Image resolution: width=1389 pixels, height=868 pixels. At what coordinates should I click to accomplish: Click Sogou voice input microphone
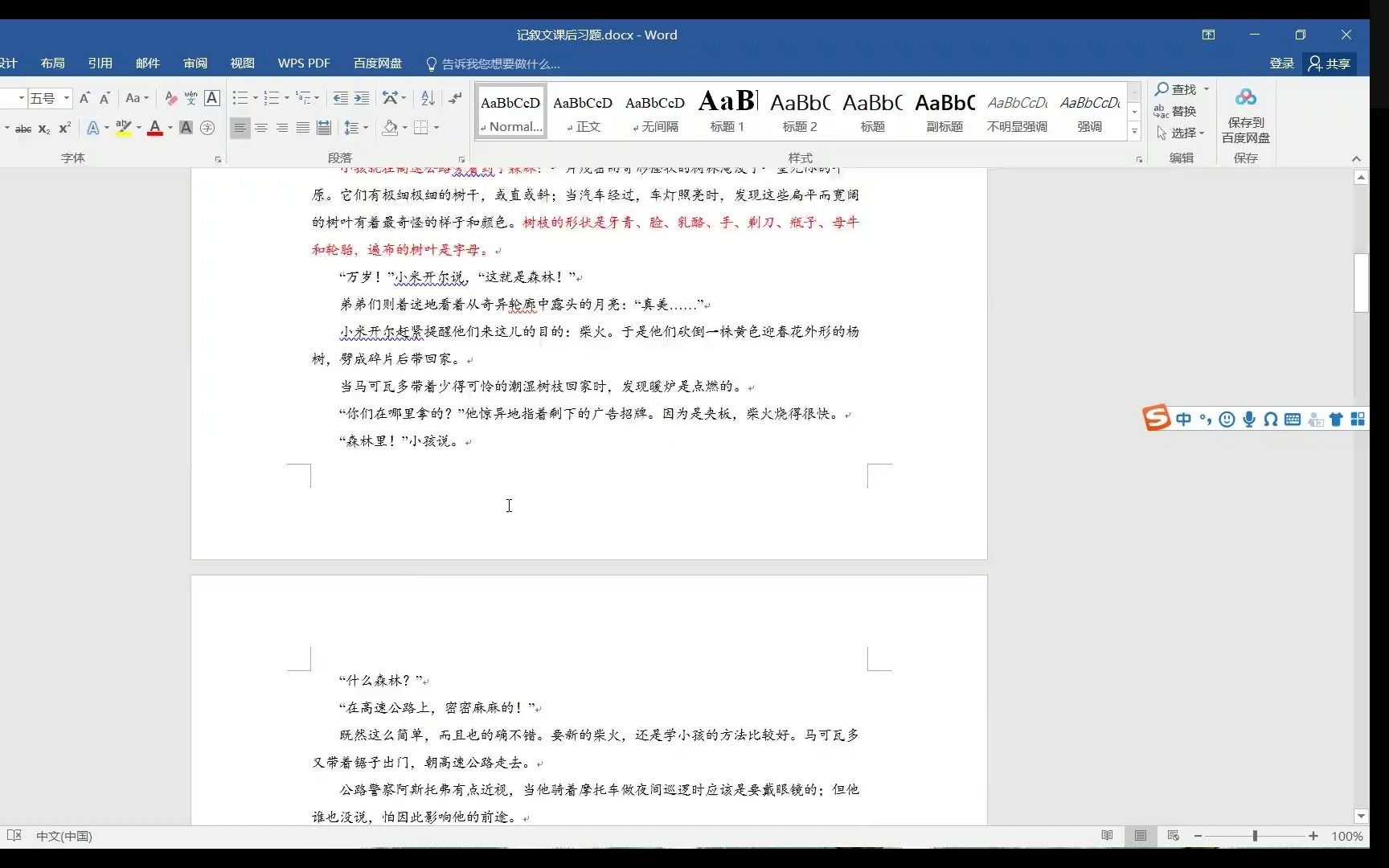1248,420
